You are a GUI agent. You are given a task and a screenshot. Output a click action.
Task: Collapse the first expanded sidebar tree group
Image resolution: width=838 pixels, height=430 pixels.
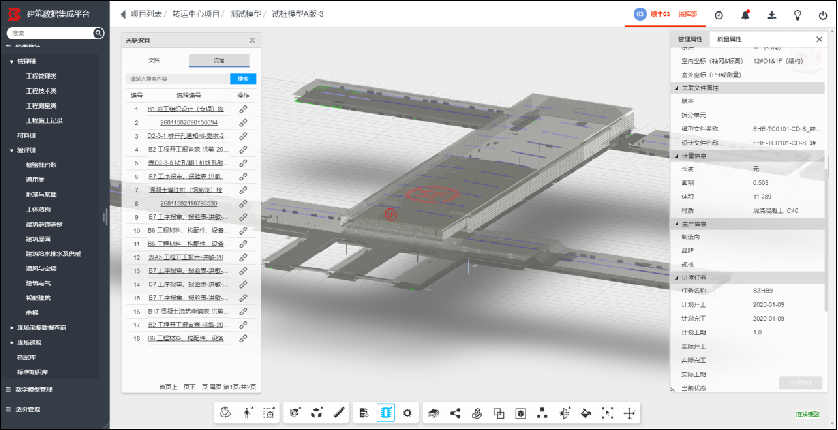pyautogui.click(x=11, y=62)
